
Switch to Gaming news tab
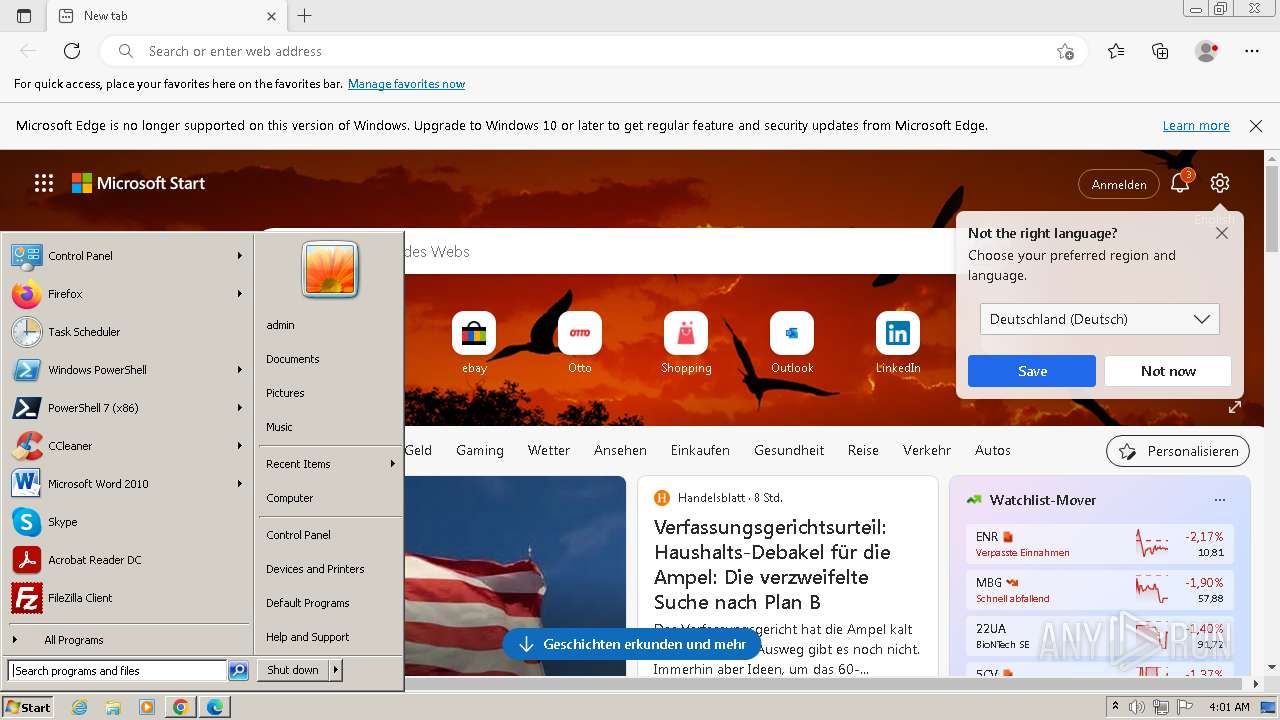[x=480, y=450]
